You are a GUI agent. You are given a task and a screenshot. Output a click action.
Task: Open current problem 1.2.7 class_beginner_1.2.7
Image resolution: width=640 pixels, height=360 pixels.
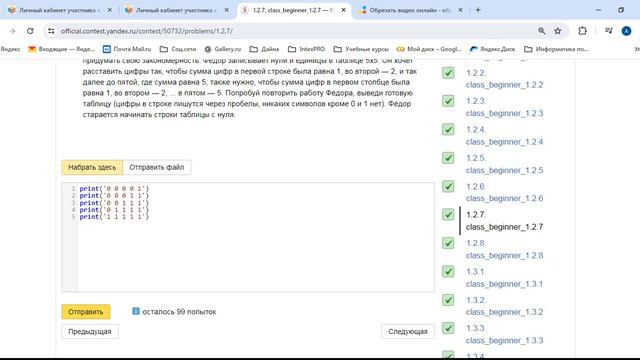pyautogui.click(x=504, y=220)
